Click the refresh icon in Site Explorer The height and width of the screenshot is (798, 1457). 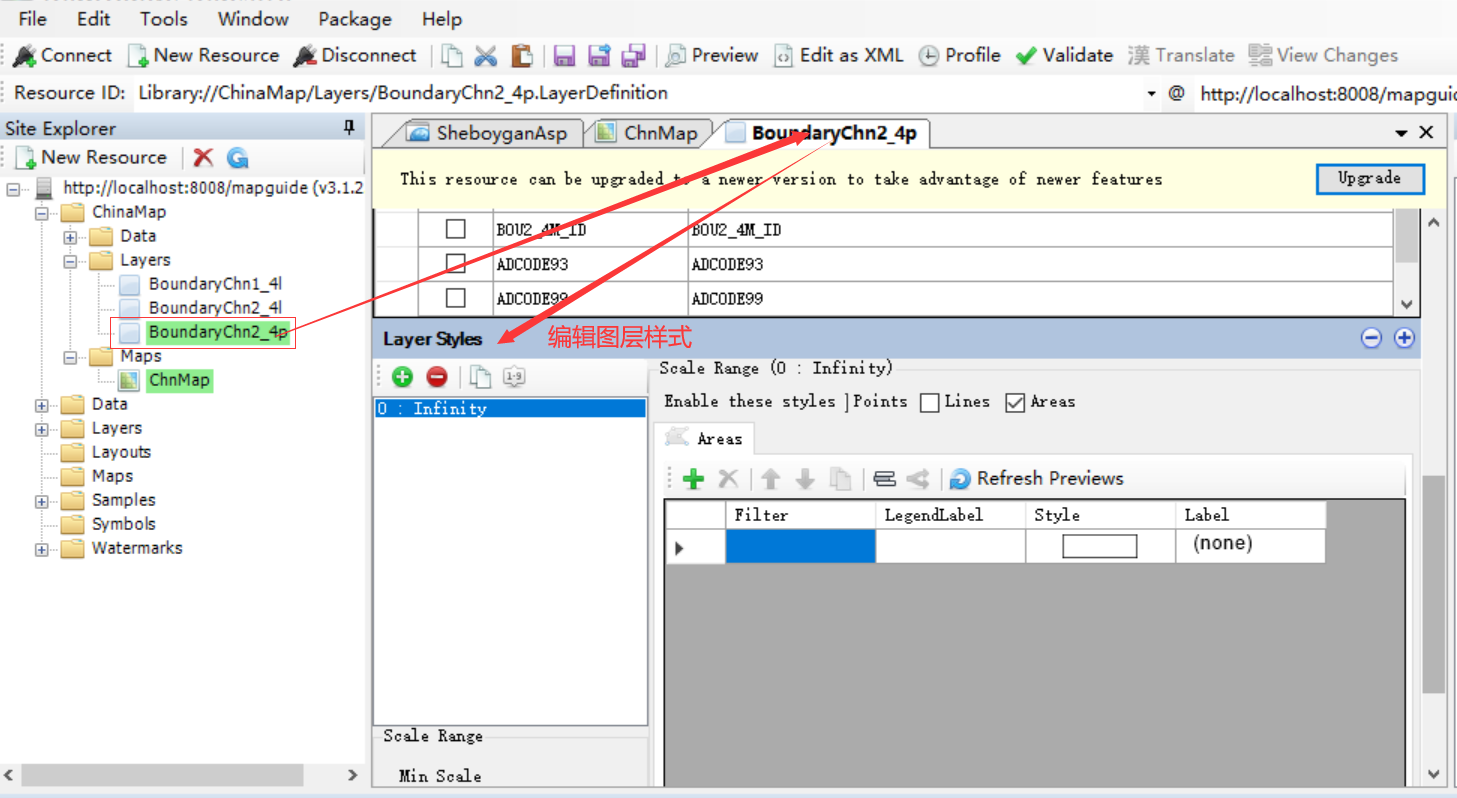pyautogui.click(x=237, y=157)
